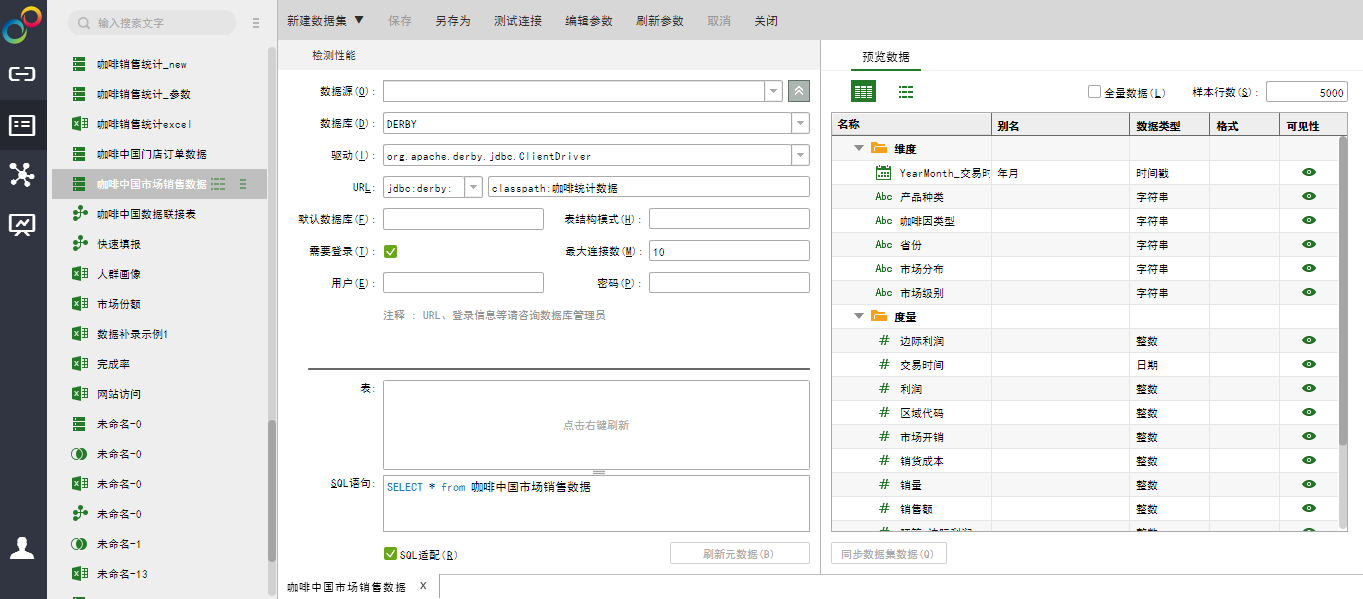Screen dimensions: 1363x599
Task: Switch preview to green table grid view
Action: tap(863, 92)
